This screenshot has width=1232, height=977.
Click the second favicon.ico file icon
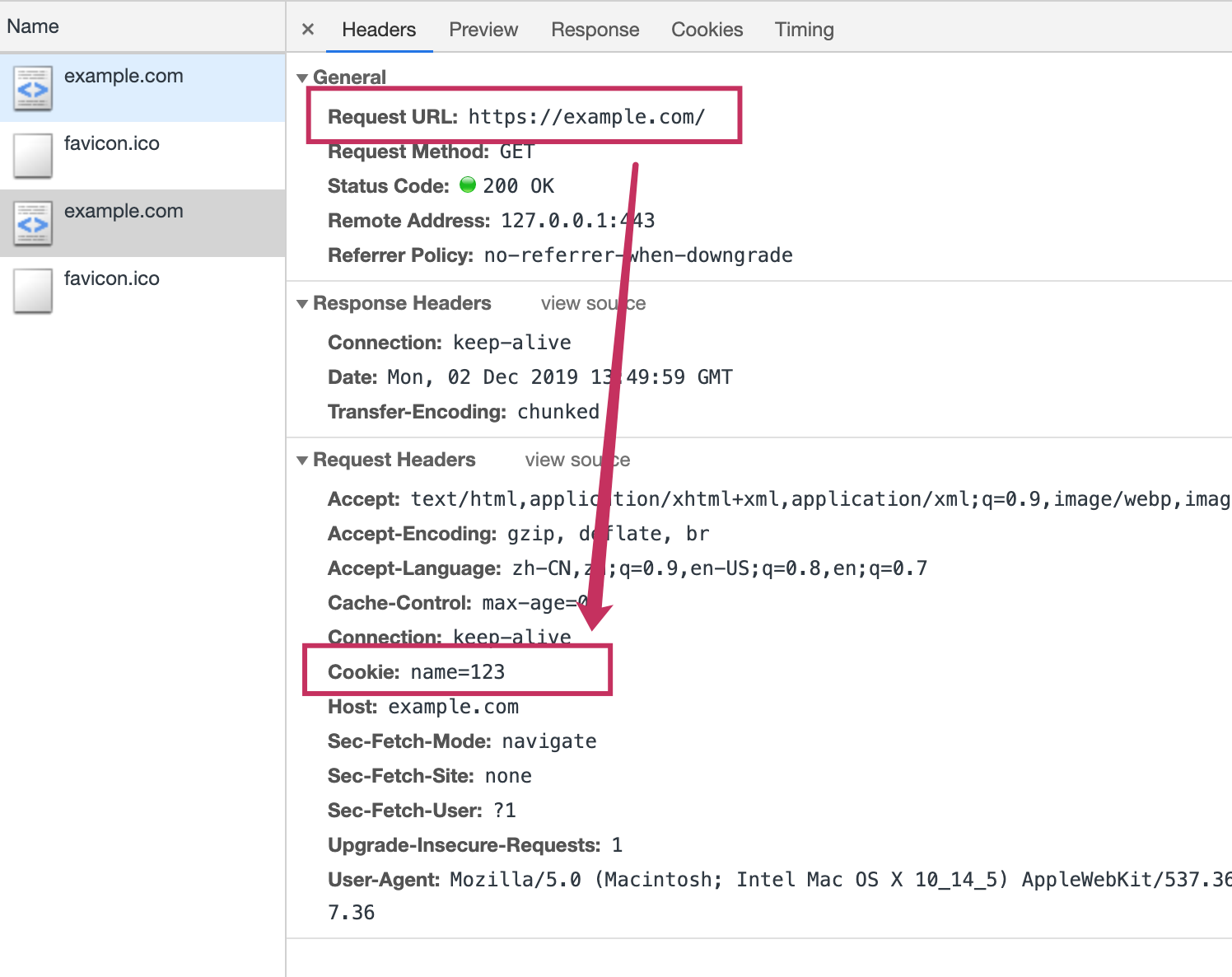pos(33,291)
